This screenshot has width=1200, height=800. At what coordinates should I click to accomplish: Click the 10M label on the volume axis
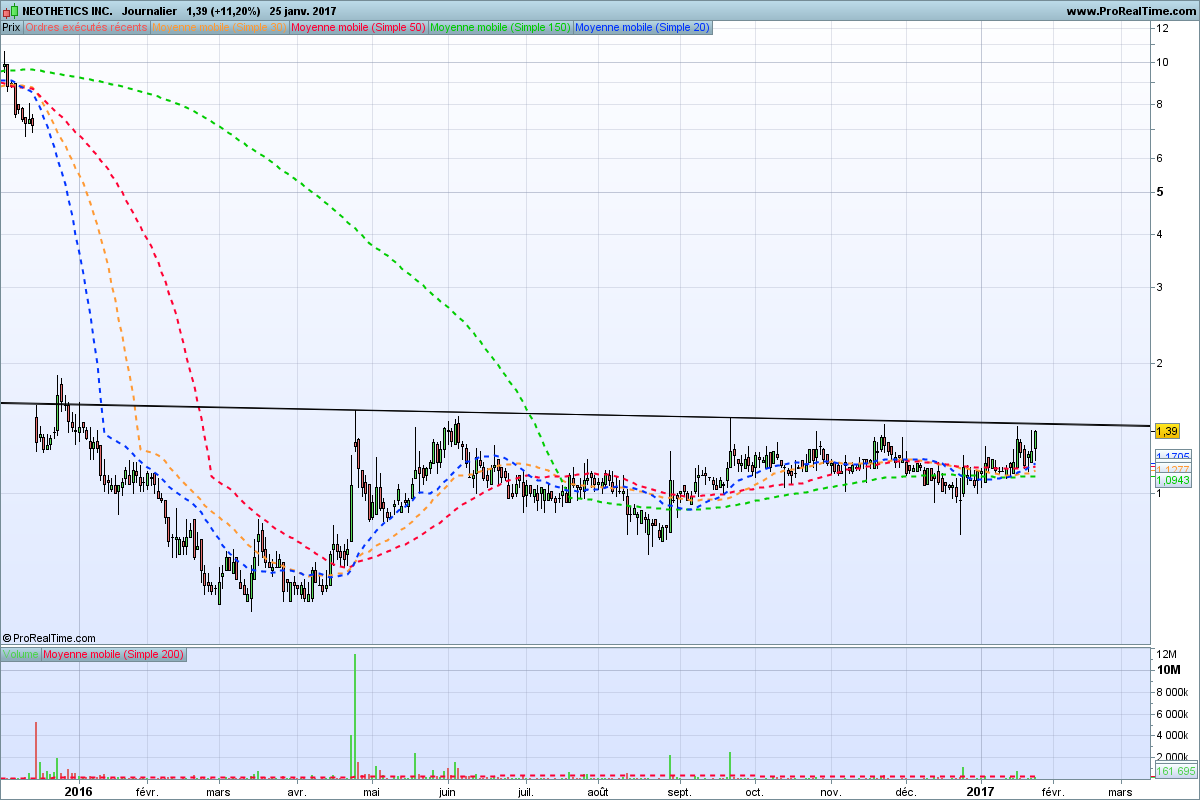pyautogui.click(x=1169, y=669)
